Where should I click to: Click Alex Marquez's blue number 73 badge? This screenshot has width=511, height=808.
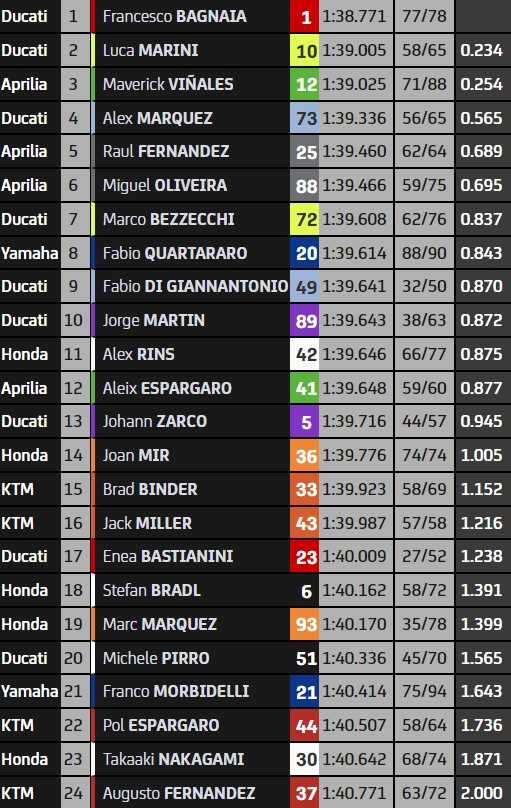click(x=304, y=118)
